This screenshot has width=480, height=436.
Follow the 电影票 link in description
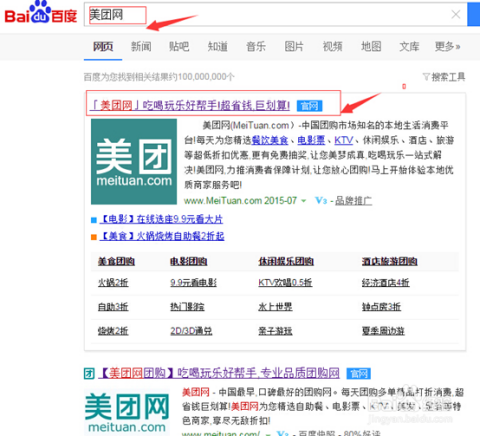(x=311, y=140)
